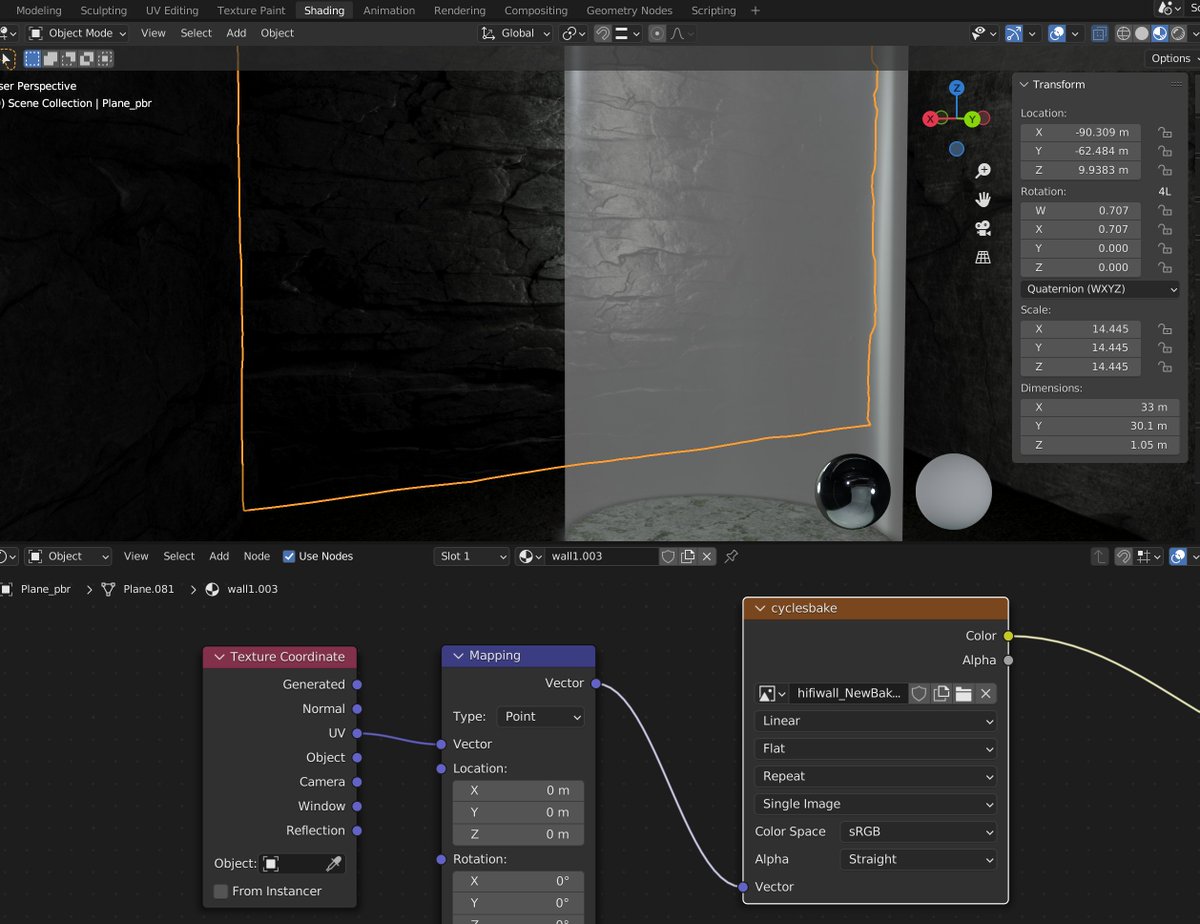Click the Dimensions Y value 30.1 m
The image size is (1200, 924).
(x=1101, y=426)
